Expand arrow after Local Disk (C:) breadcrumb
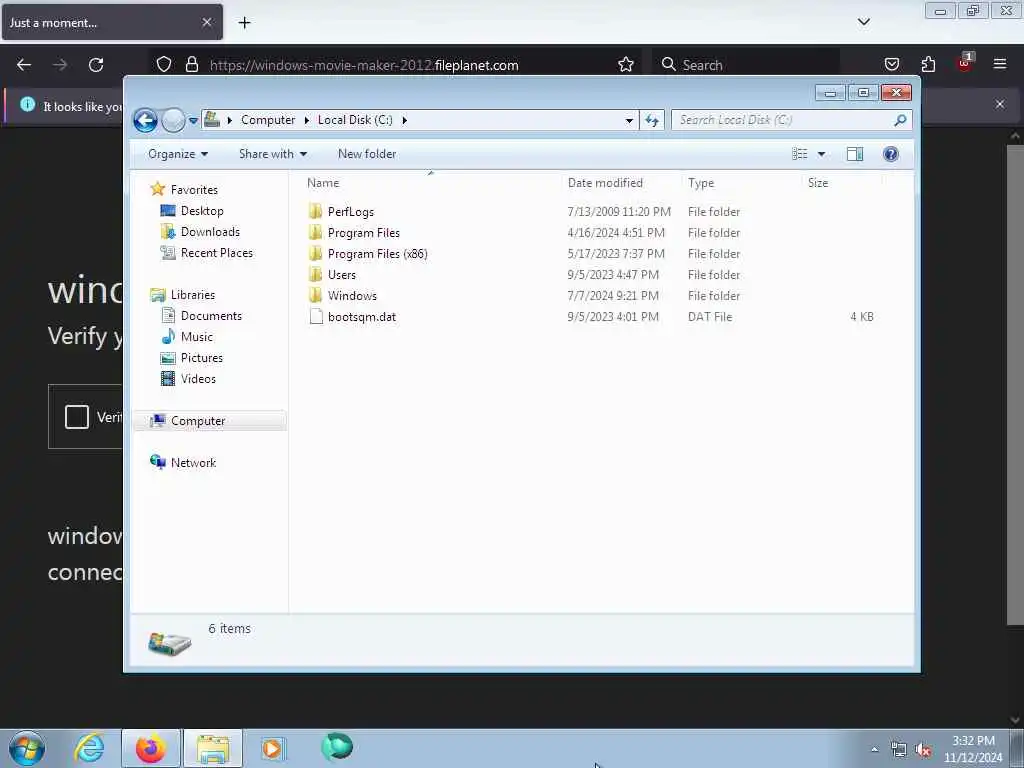The width and height of the screenshot is (1024, 768). click(405, 120)
